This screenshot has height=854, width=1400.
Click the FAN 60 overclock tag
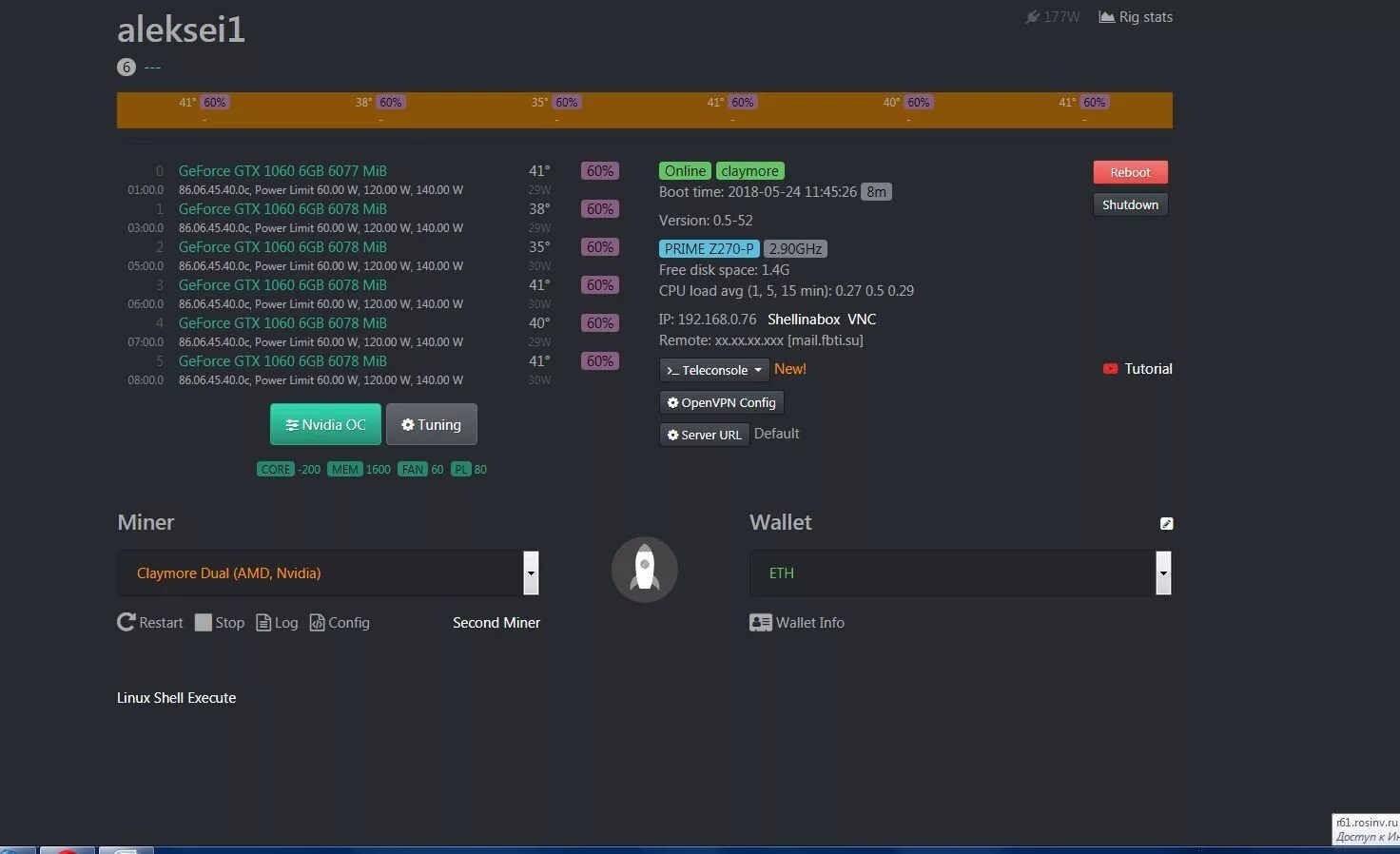click(420, 469)
